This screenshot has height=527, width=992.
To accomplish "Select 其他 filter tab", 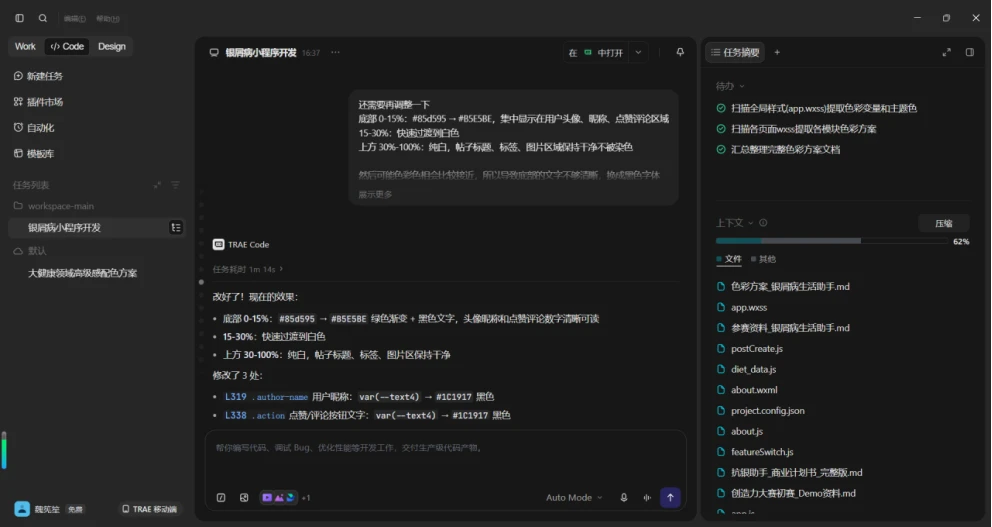I will pos(764,259).
